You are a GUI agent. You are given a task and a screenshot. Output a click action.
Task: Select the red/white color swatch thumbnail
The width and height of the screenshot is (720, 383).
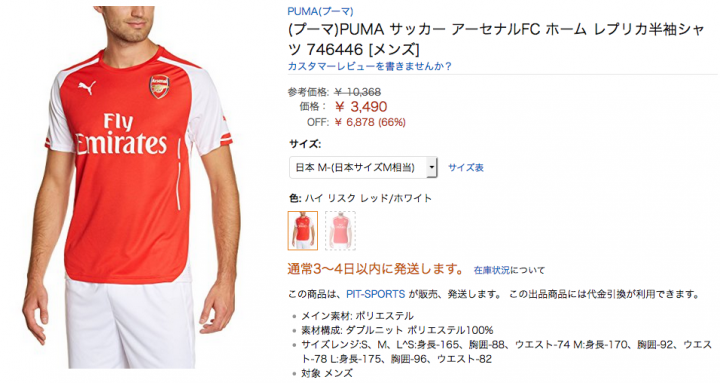(x=303, y=231)
